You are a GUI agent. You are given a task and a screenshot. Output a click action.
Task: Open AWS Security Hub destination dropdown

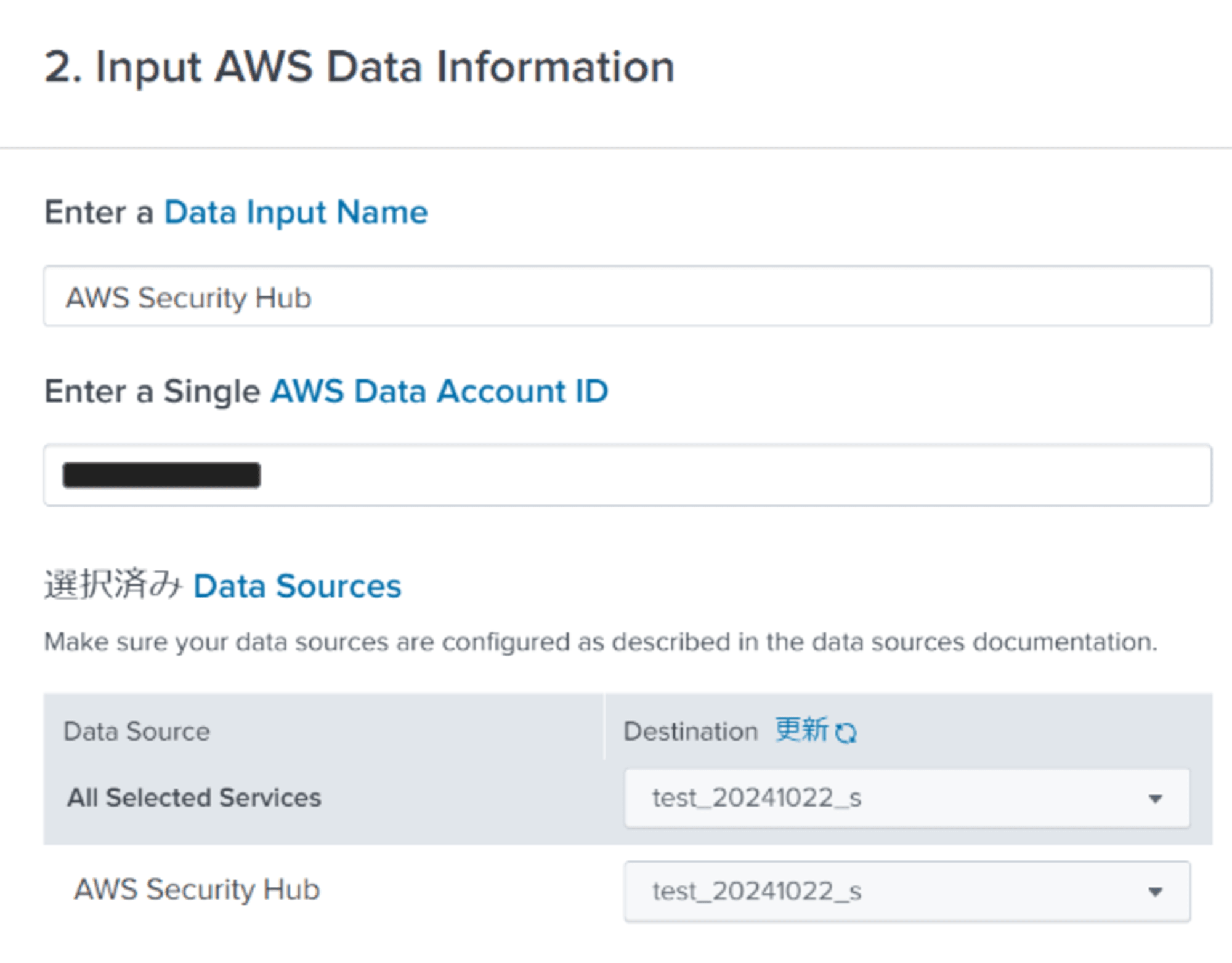pyautogui.click(x=907, y=891)
